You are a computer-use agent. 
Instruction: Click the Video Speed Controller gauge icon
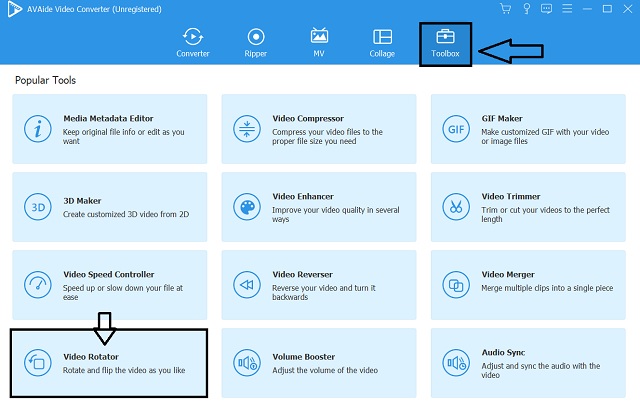click(x=38, y=285)
